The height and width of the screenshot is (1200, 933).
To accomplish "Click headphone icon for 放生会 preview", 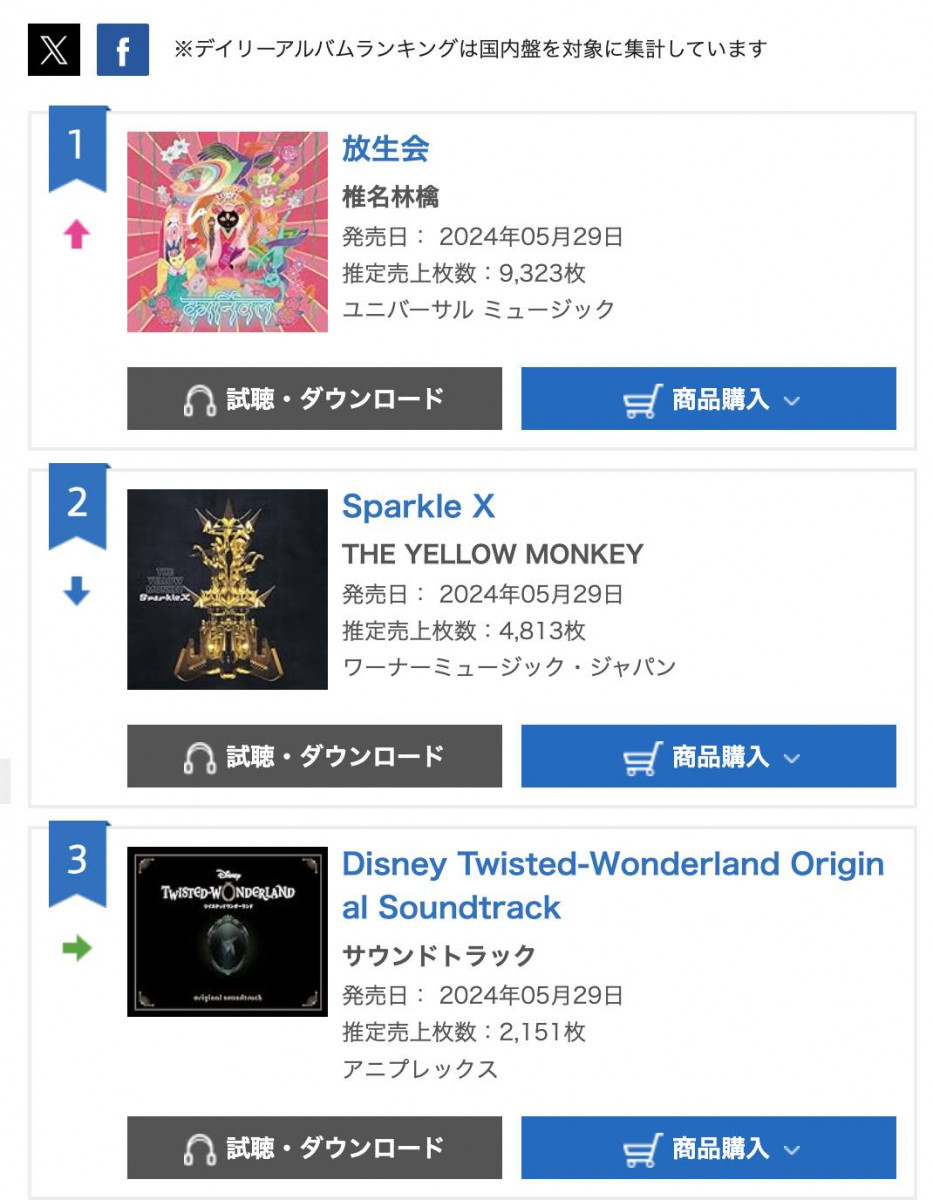I will 200,400.
